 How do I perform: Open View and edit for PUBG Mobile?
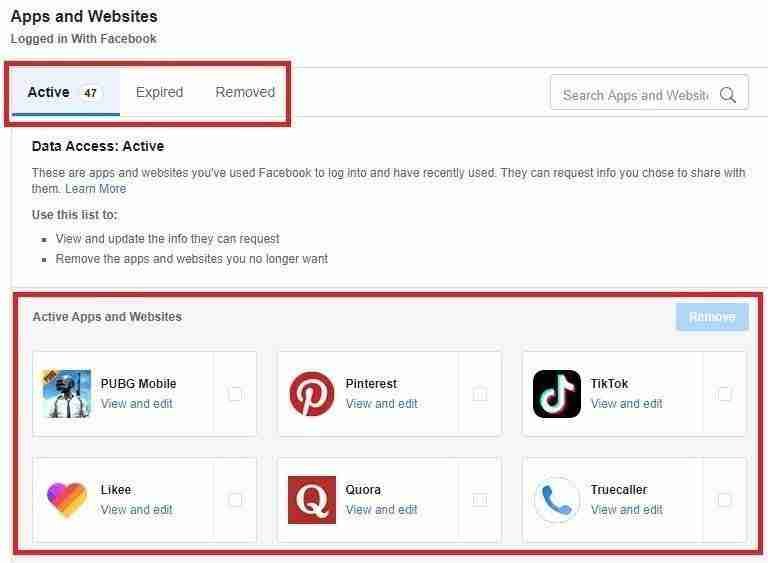click(x=137, y=404)
